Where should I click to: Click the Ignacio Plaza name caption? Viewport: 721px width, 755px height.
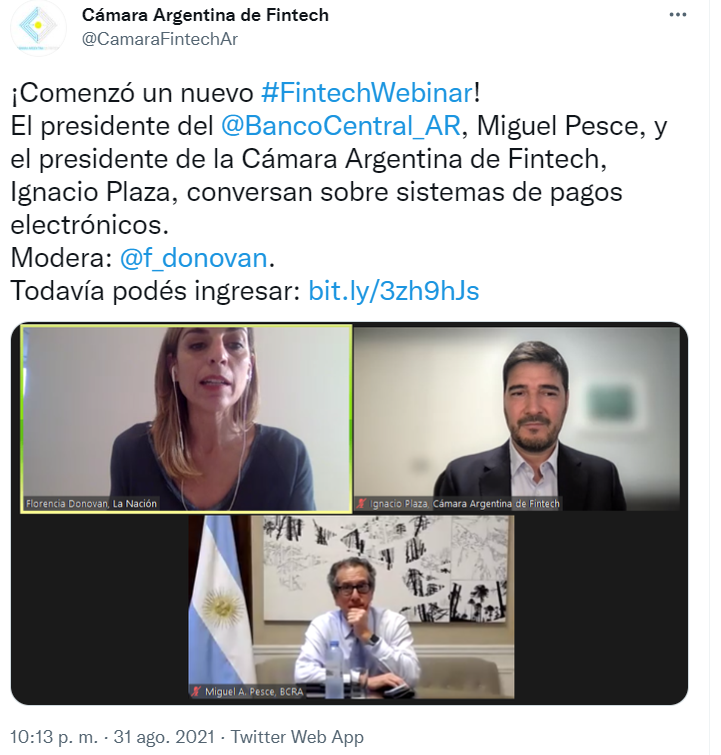(465, 504)
